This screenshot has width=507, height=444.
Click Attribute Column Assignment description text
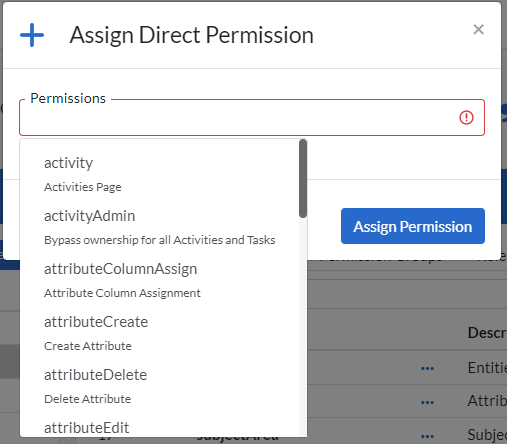[x=122, y=293]
